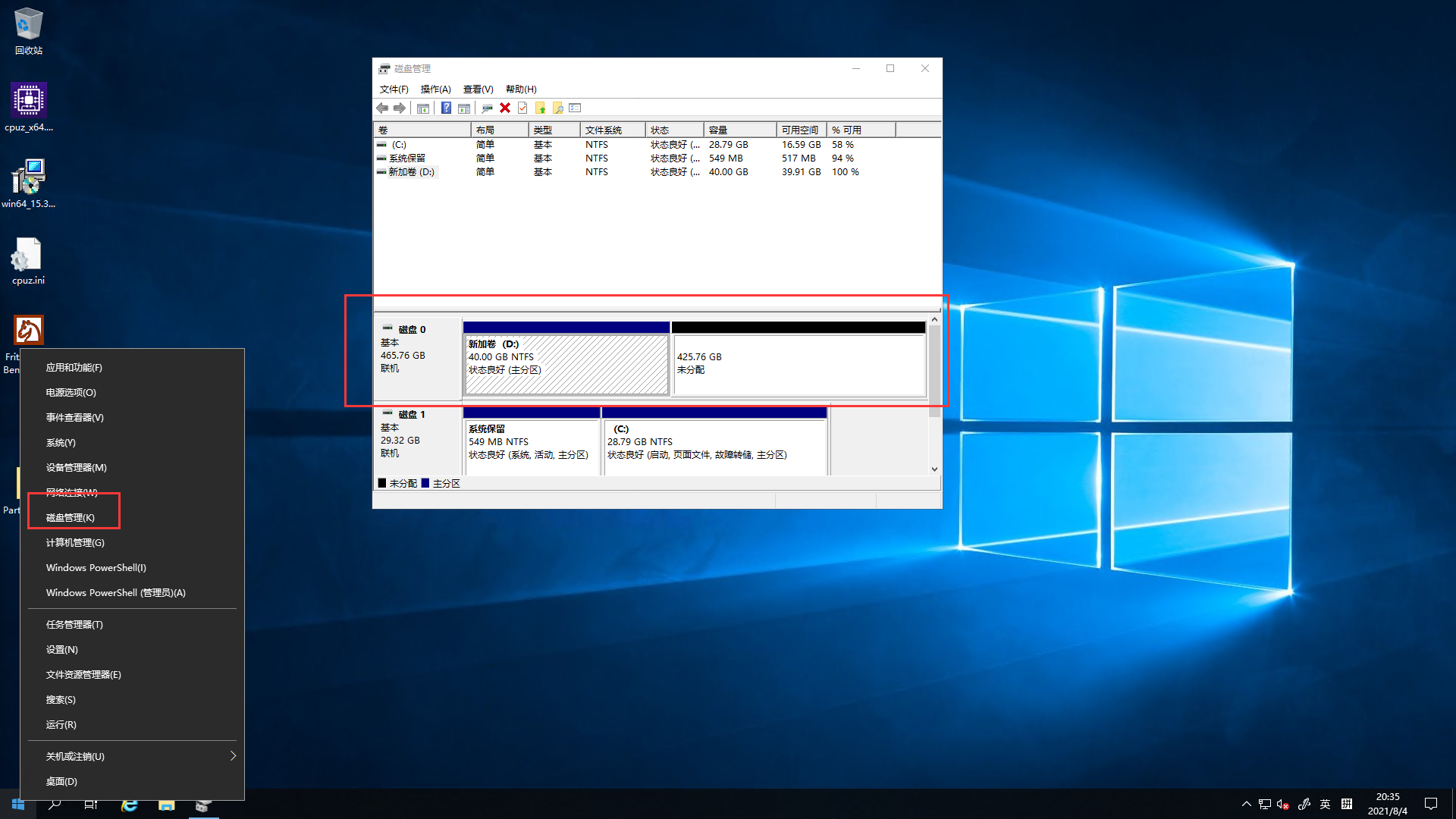Viewport: 1456px width, 819px height.
Task: Choose 搜索(S) in the context menu
Action: click(132, 700)
